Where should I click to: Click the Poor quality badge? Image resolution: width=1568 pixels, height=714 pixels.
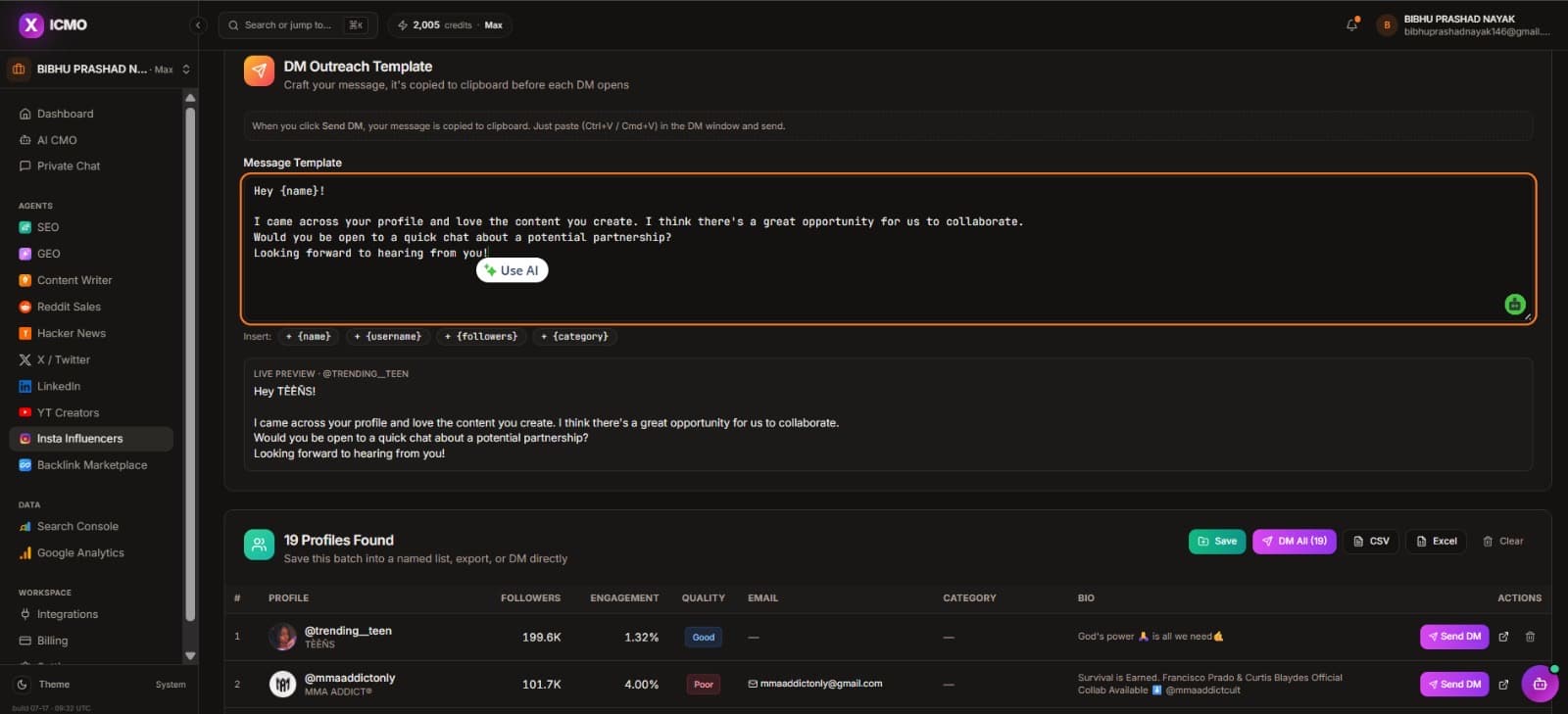coord(704,685)
